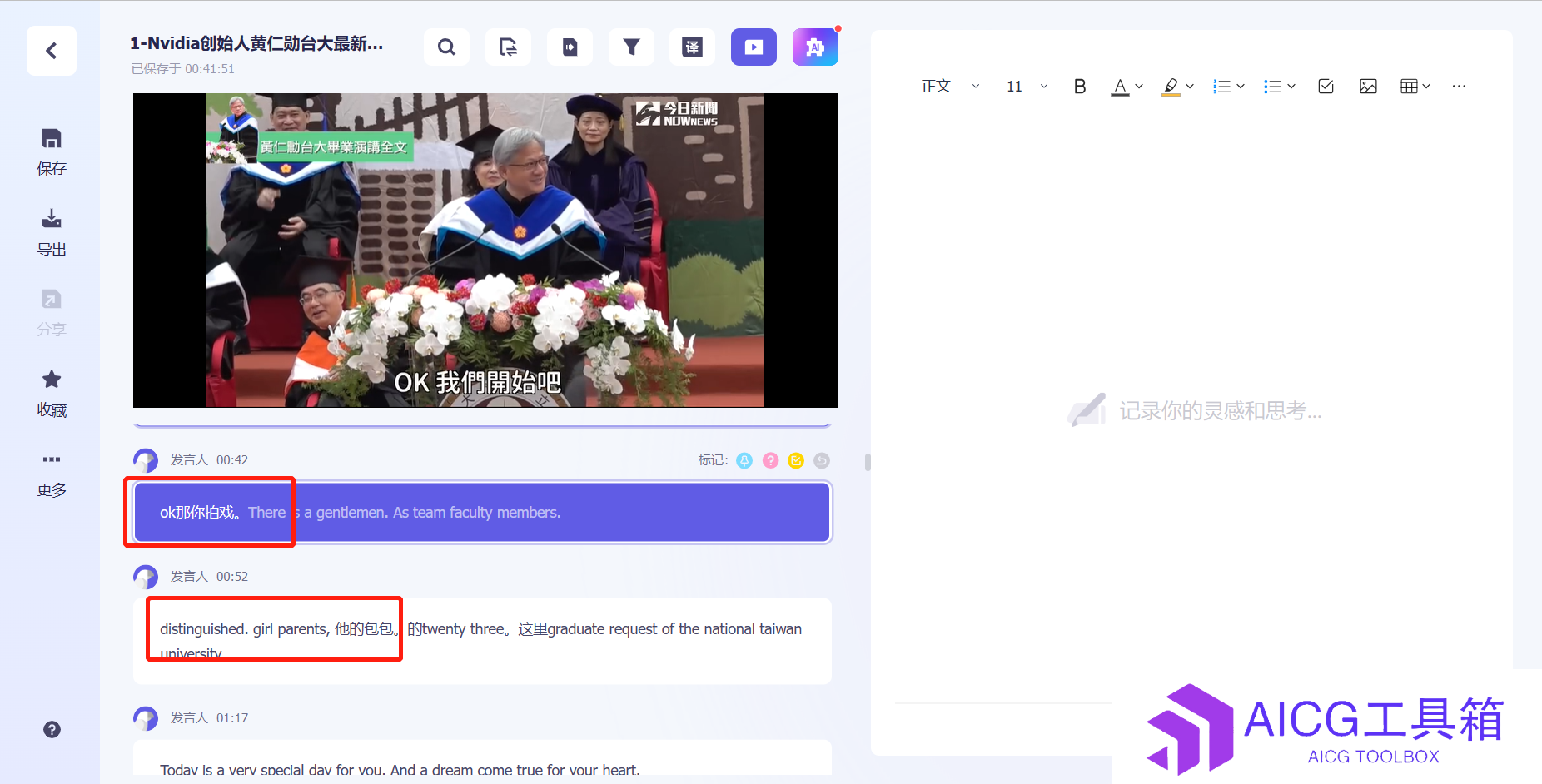The image size is (1542, 784).
Task: Click speaker avatar at 01:17
Action: click(146, 718)
